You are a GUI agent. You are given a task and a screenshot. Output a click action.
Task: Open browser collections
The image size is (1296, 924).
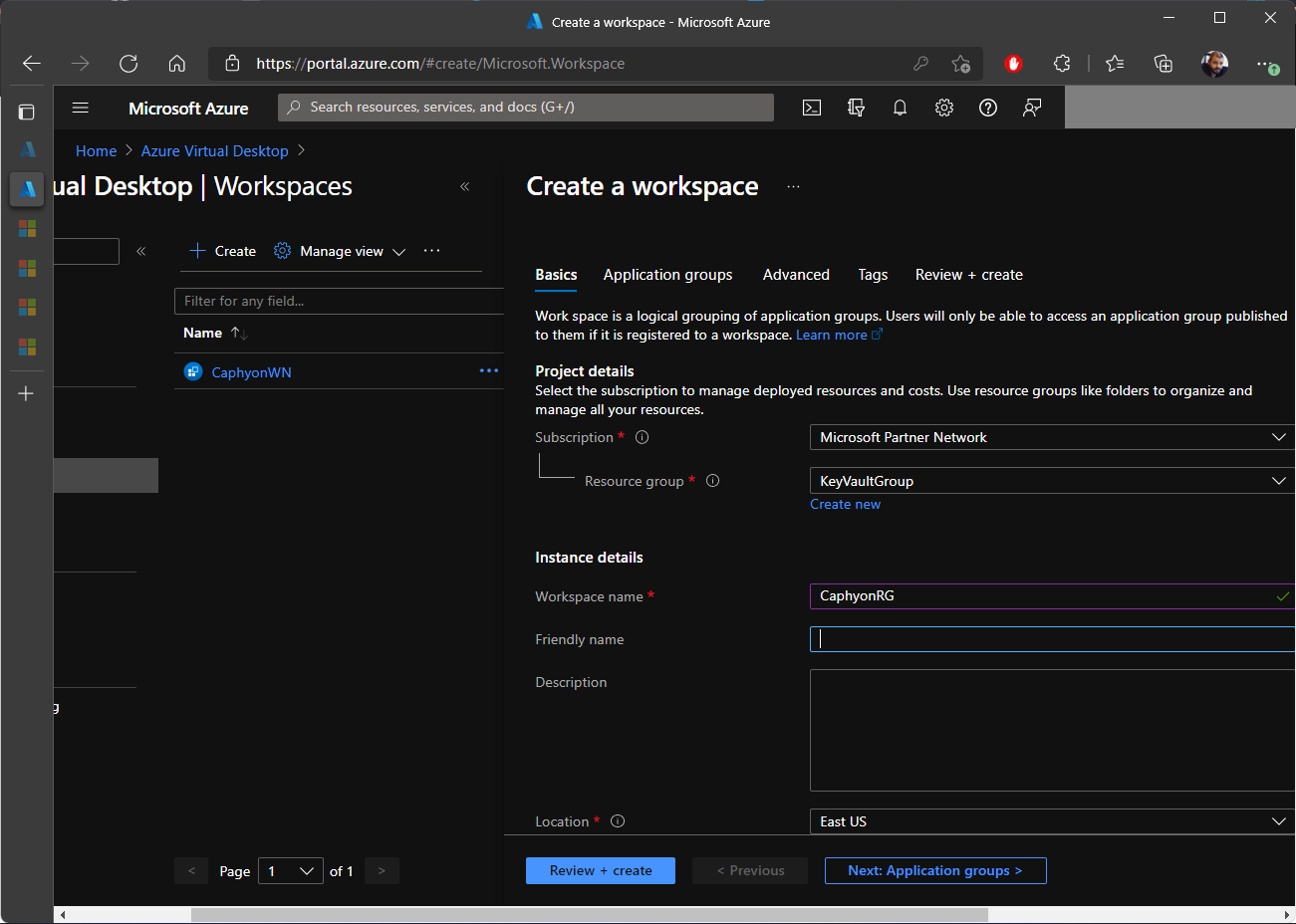pyautogui.click(x=1163, y=64)
